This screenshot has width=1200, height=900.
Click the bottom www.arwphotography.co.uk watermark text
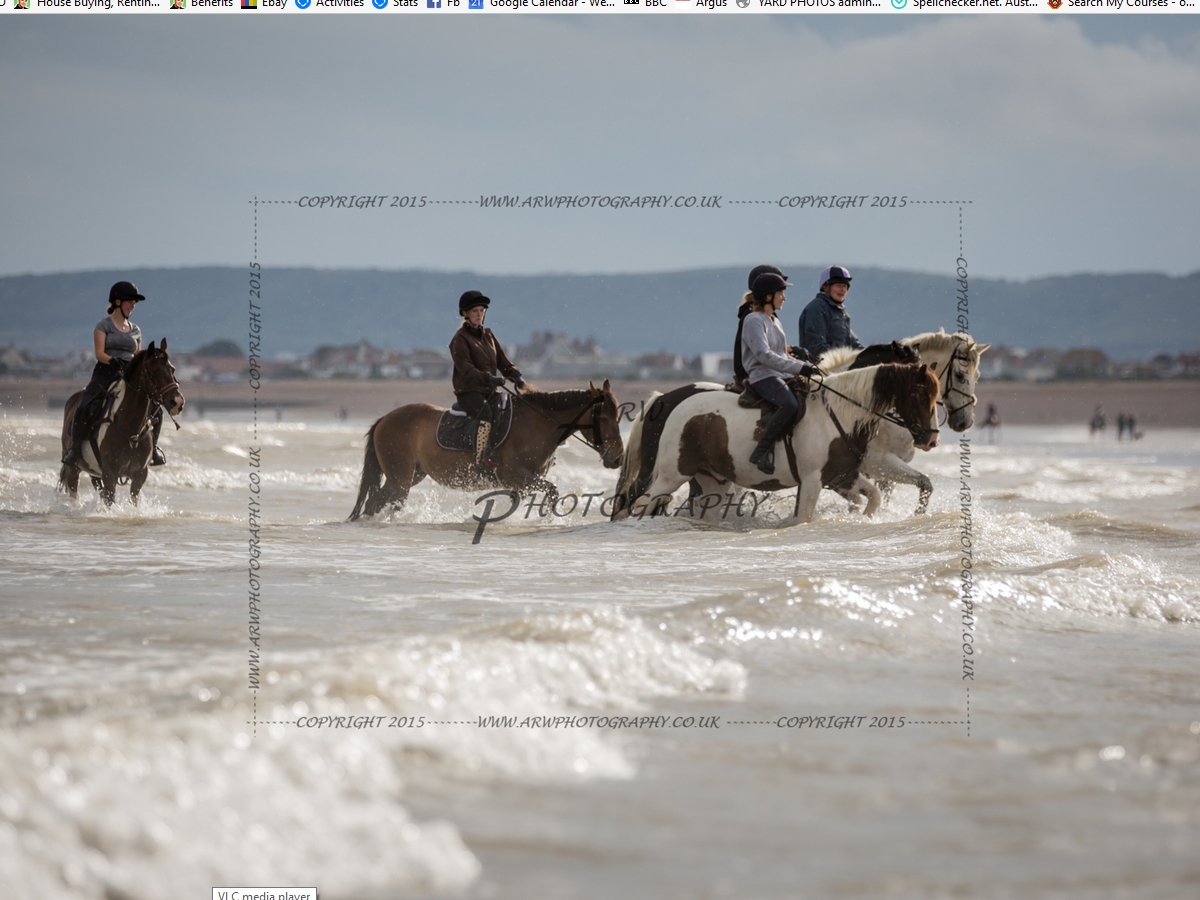pos(597,722)
